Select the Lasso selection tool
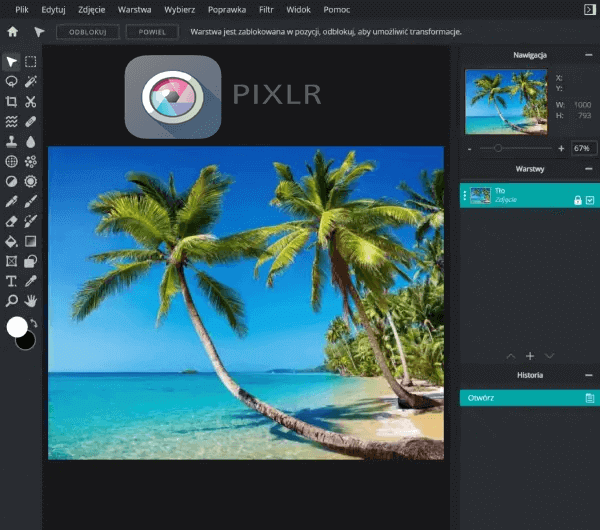 [11, 82]
